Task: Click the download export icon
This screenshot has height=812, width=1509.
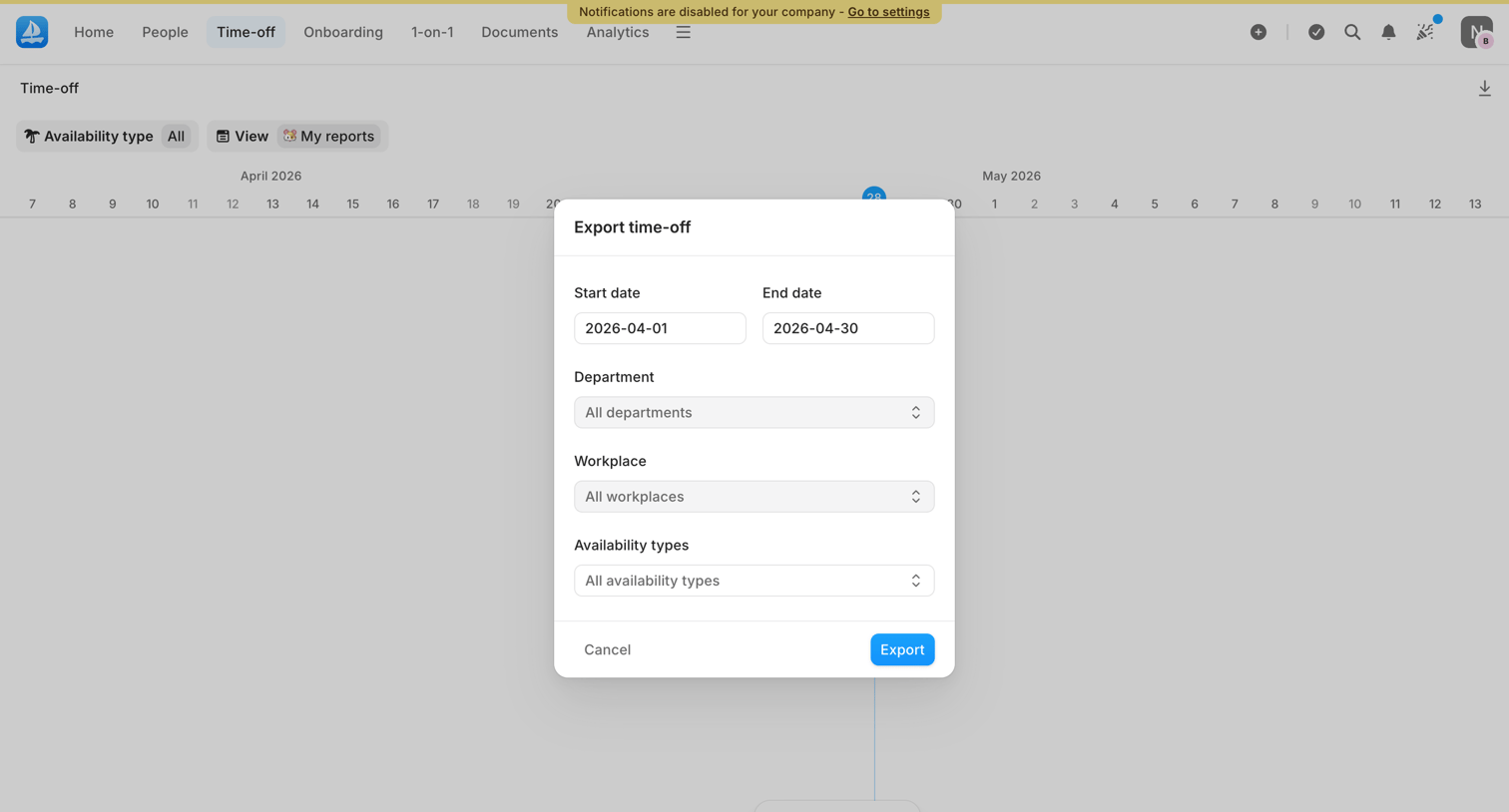Action: coord(1485,89)
